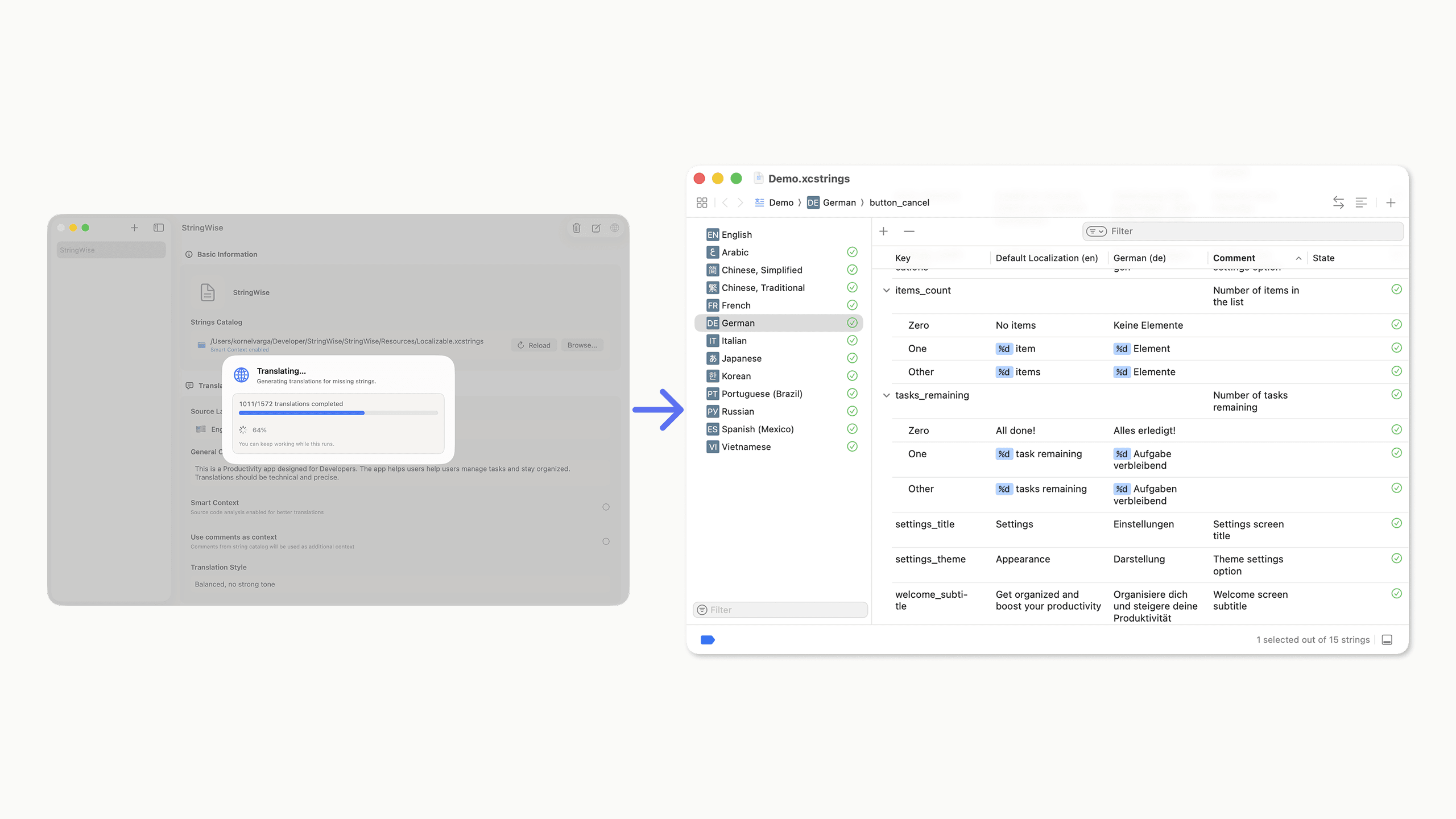Click the blue tag icon in the status bar
Screen dimensions: 1456x819
[x=708, y=640]
